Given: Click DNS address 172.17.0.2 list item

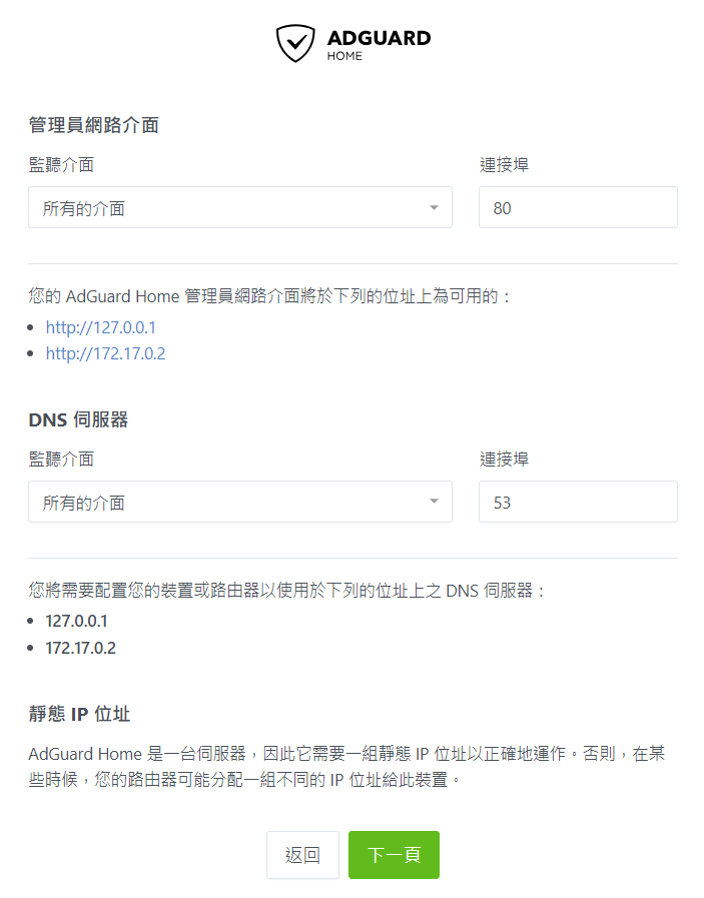Looking at the screenshot, I should tap(81, 648).
